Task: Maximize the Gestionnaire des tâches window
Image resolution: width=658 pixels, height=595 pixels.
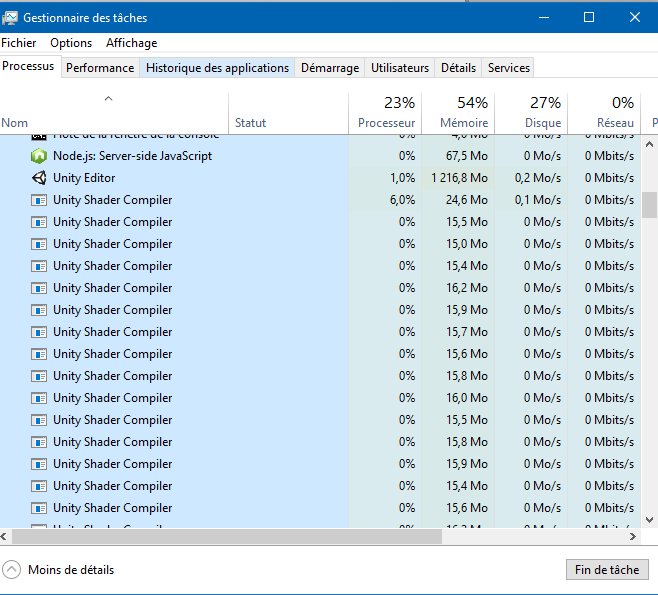Action: click(x=589, y=17)
